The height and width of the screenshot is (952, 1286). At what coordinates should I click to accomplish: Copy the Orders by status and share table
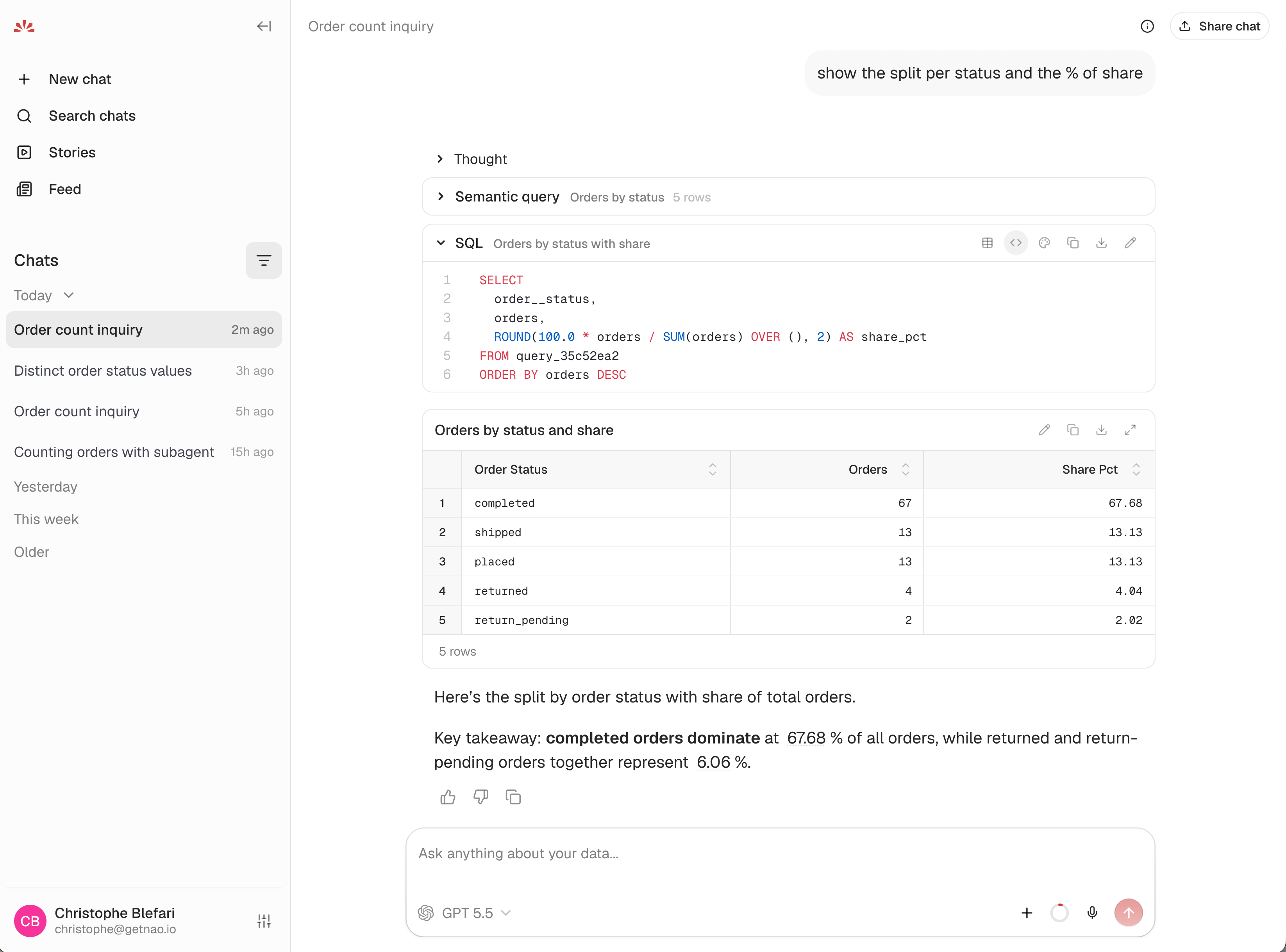[x=1073, y=430]
